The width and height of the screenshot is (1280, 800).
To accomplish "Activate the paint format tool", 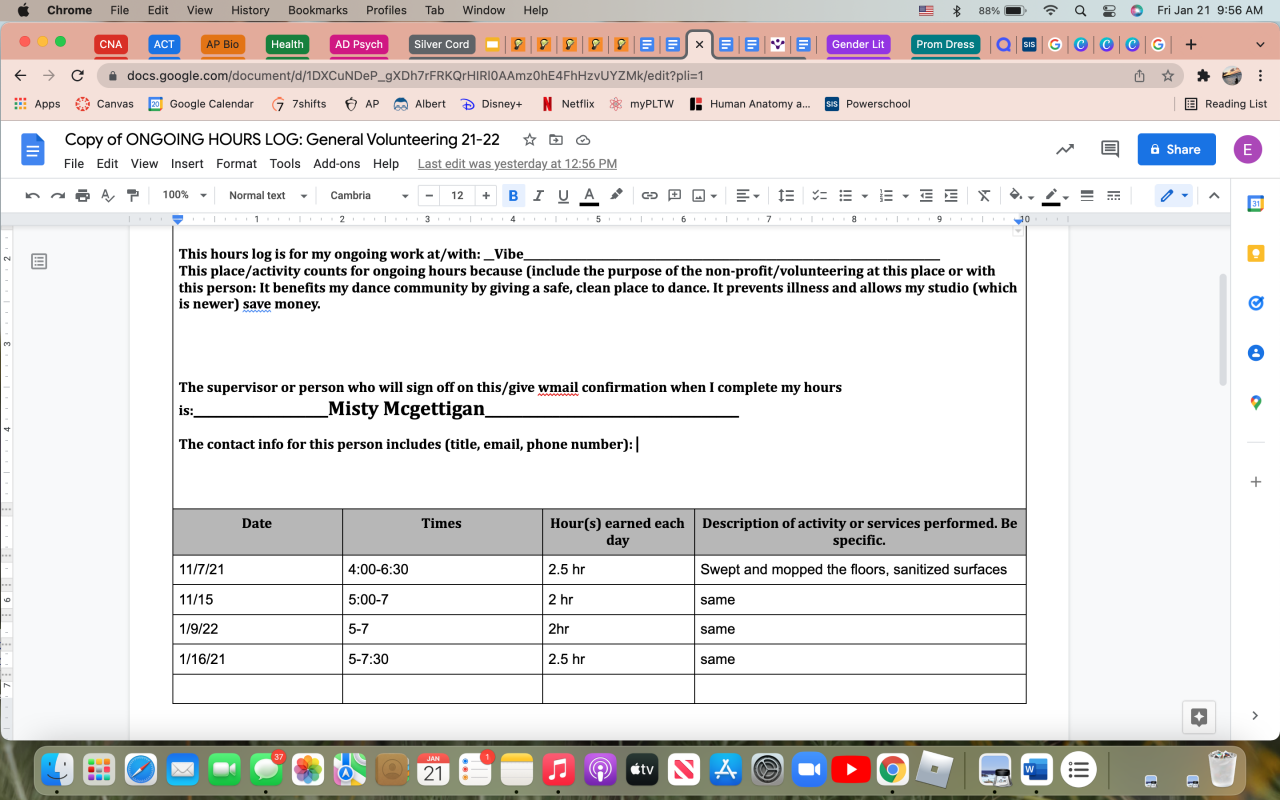I will [x=133, y=195].
